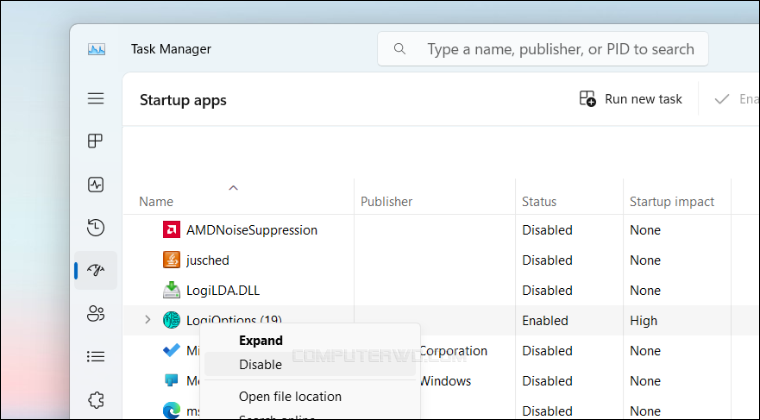Viewport: 760px width, 420px height.
Task: Click the Task Manager window title
Action: point(171,49)
